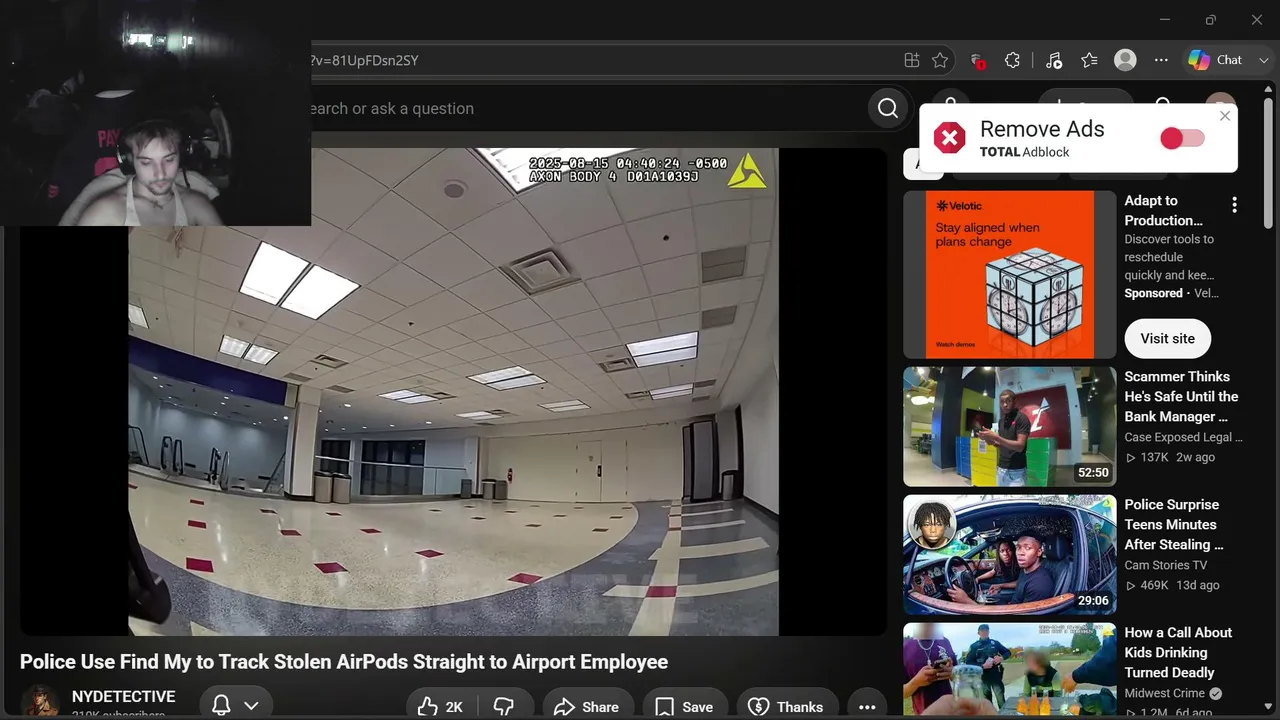Image resolution: width=1280 pixels, height=720 pixels.
Task: Open the Midwest Crime channel name
Action: 1166,693
